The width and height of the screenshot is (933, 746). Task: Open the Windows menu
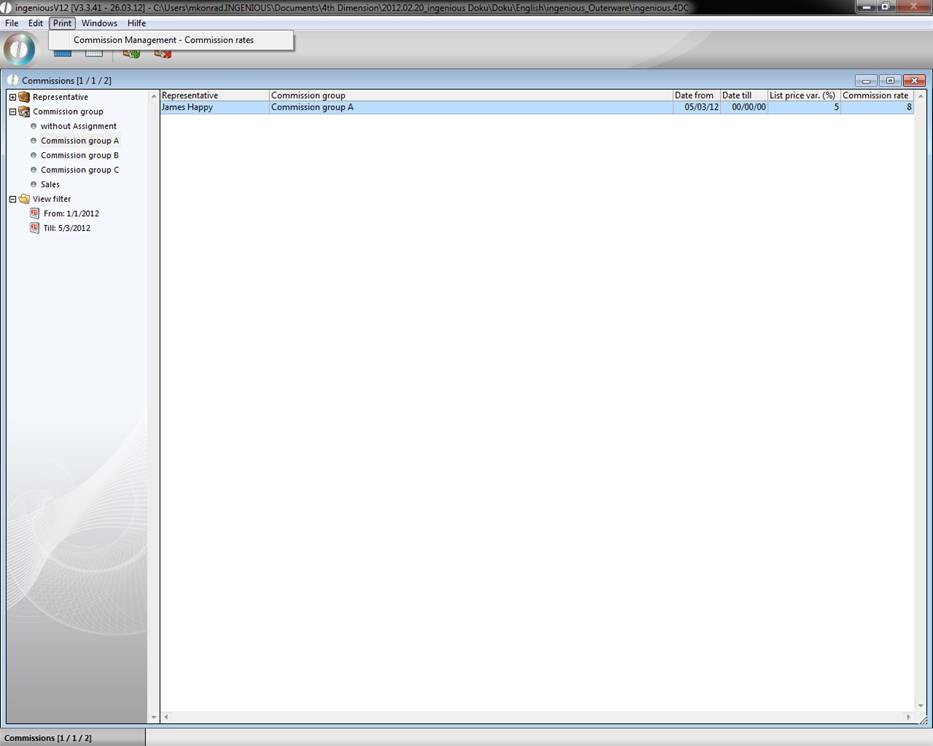[x=99, y=23]
